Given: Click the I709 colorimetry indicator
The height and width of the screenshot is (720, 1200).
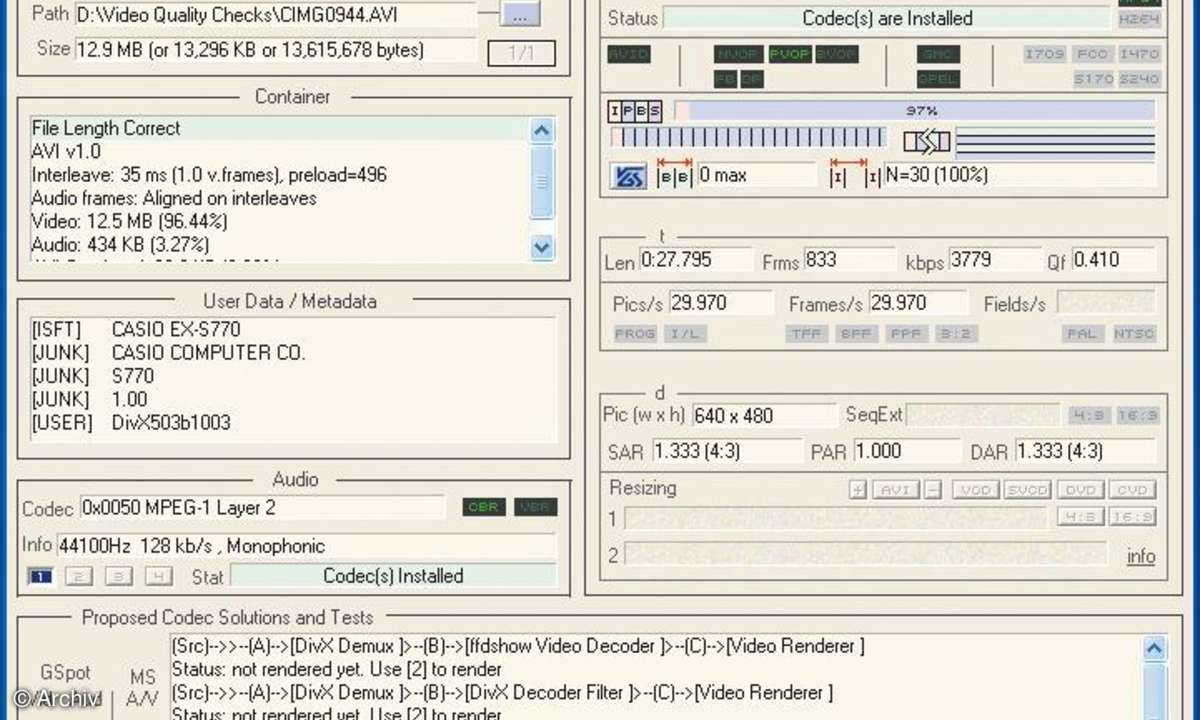Looking at the screenshot, I should (x=1044, y=54).
